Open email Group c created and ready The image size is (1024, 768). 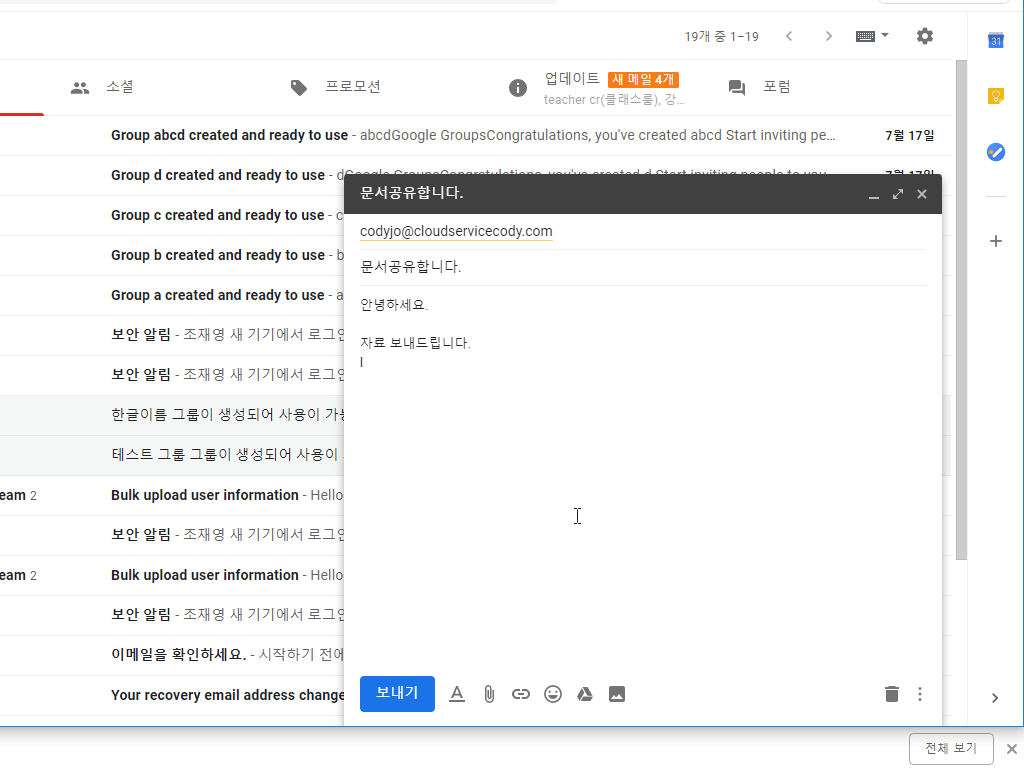pyautogui.click(x=172, y=215)
